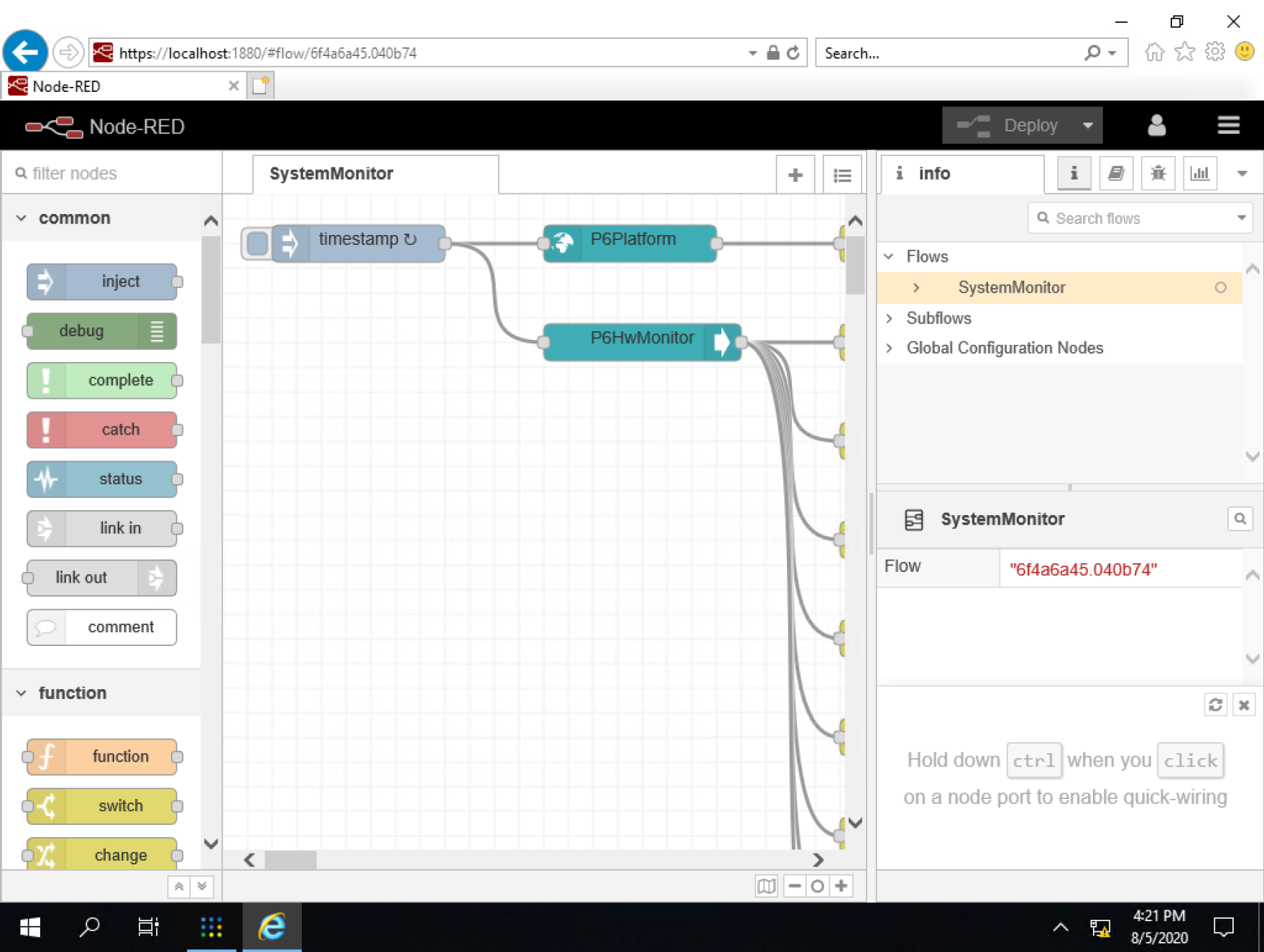The image size is (1264, 952).
Task: Click the SystemMonitor flow status circle
Action: (1220, 287)
